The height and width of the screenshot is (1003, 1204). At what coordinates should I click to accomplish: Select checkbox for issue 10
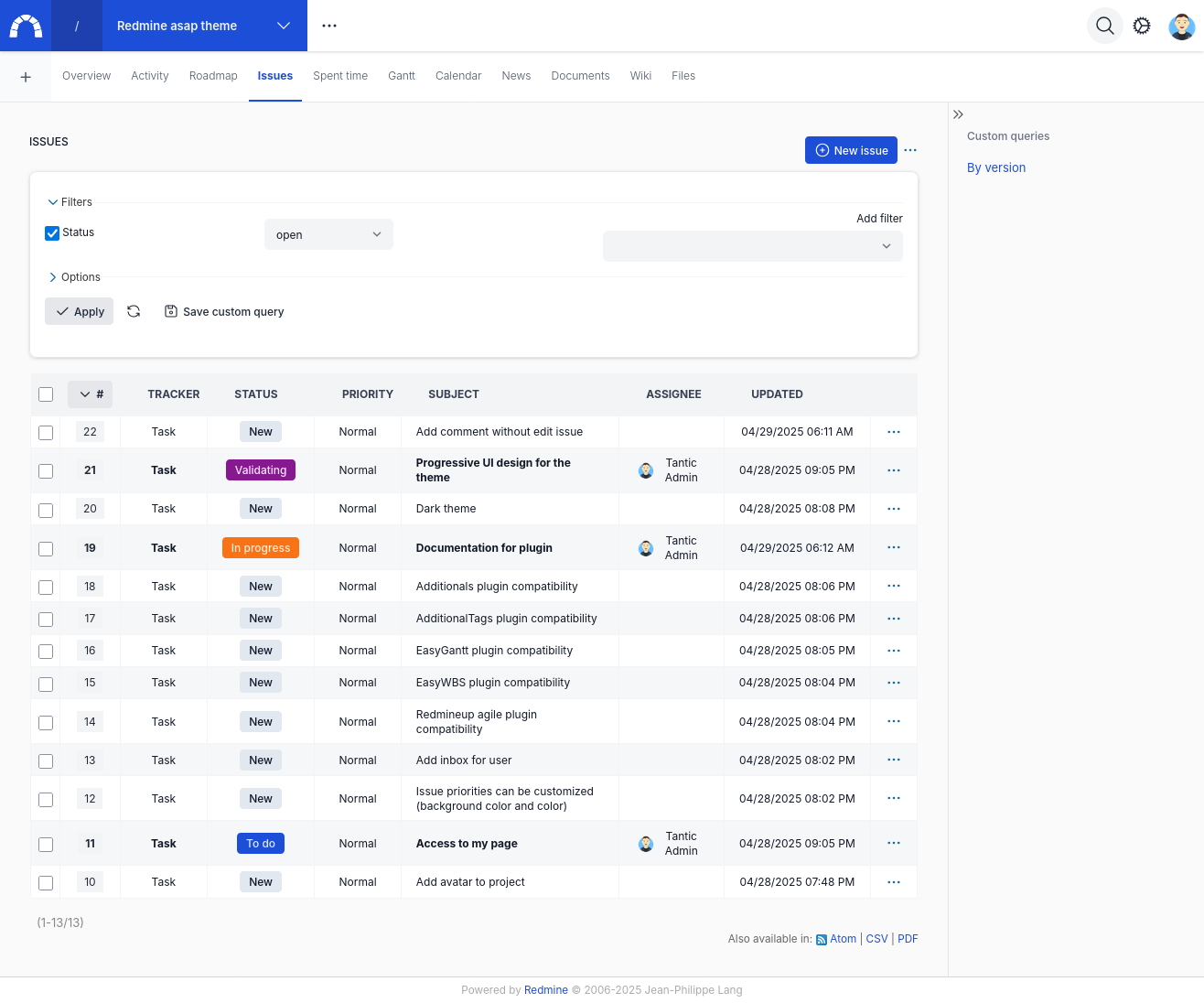point(46,883)
